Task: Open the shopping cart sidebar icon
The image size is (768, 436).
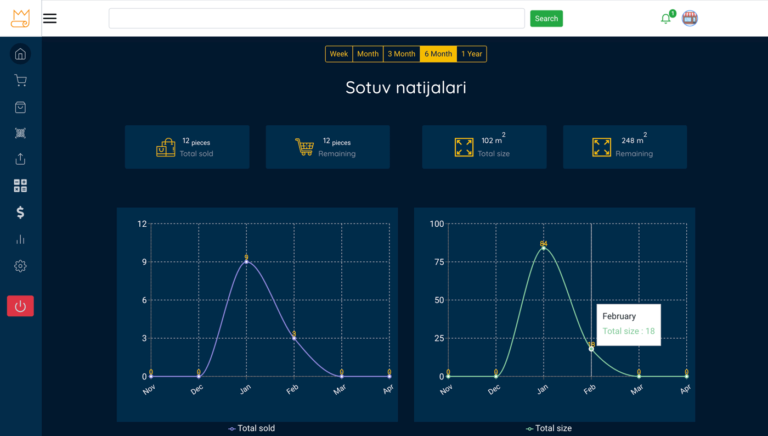Action: (20, 81)
